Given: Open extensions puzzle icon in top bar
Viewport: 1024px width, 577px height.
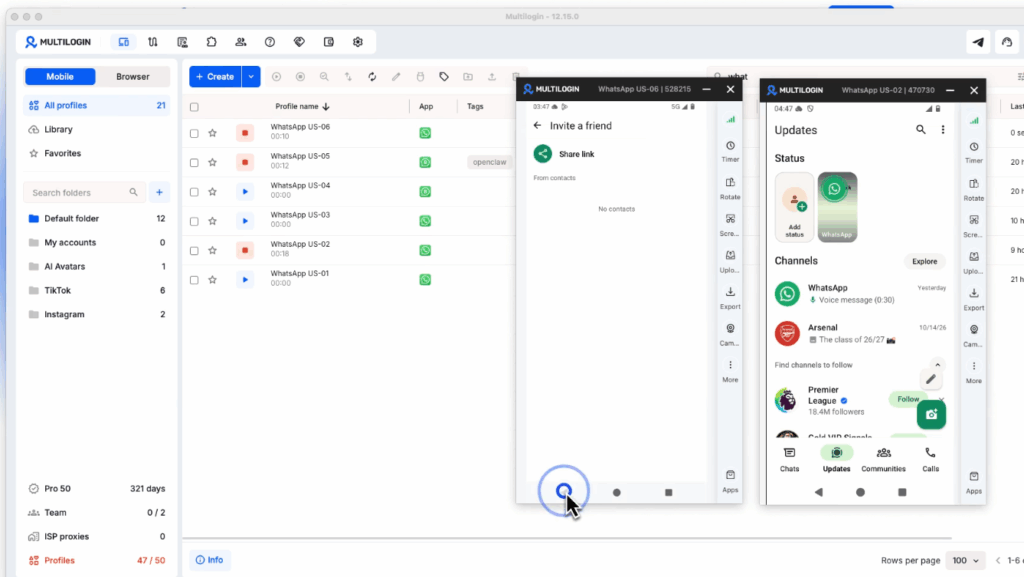Looking at the screenshot, I should click(x=212, y=42).
